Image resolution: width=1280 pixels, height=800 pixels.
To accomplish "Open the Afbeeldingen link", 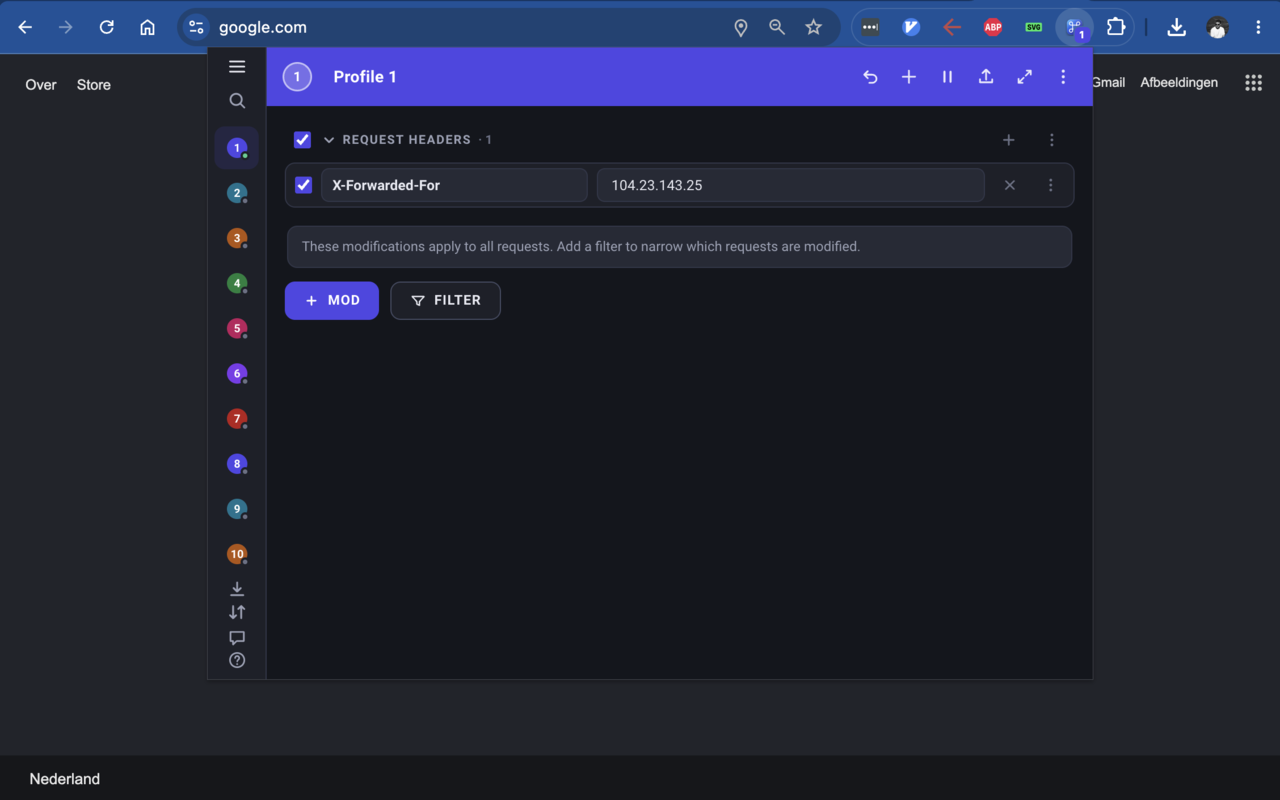I will click(1179, 82).
